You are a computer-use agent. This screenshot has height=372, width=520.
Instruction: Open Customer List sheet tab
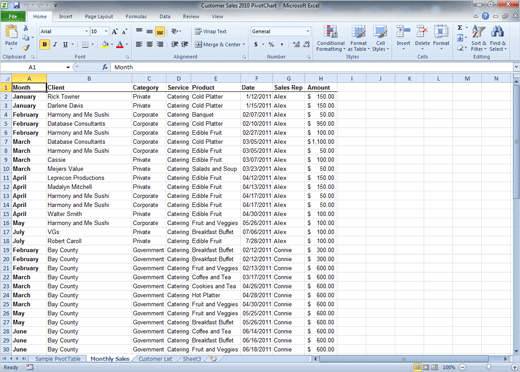coord(155,359)
